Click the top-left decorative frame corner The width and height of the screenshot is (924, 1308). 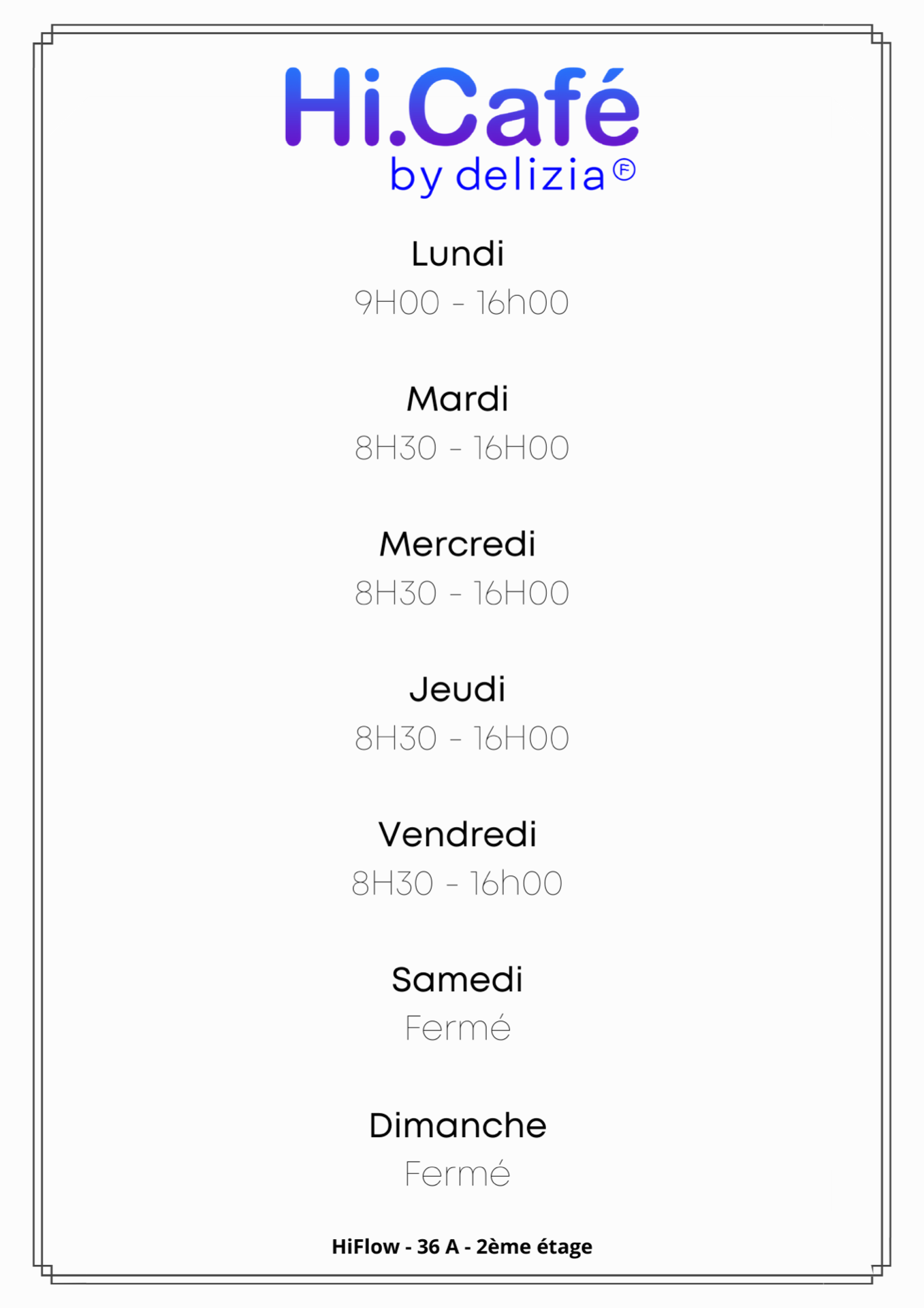pos(43,35)
